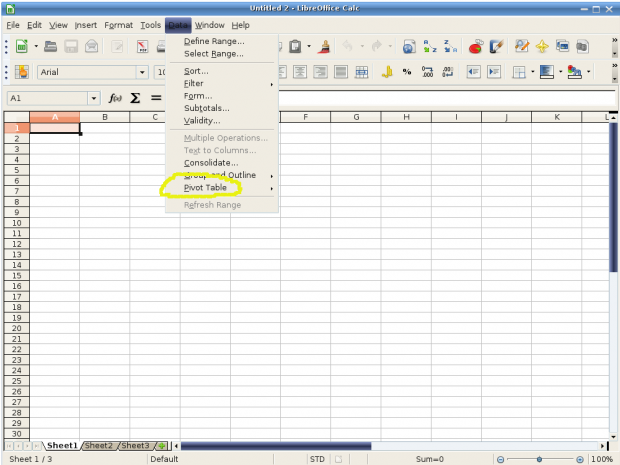Click the STD selection mode indicator

click(317, 459)
